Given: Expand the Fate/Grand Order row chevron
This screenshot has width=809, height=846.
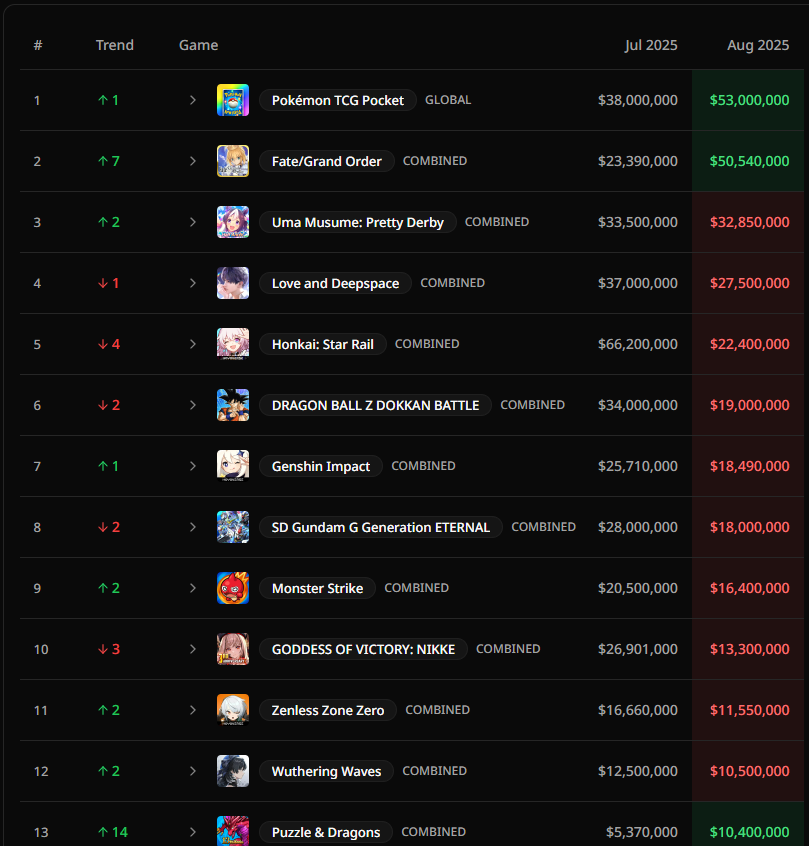Looking at the screenshot, I should click(x=193, y=161).
